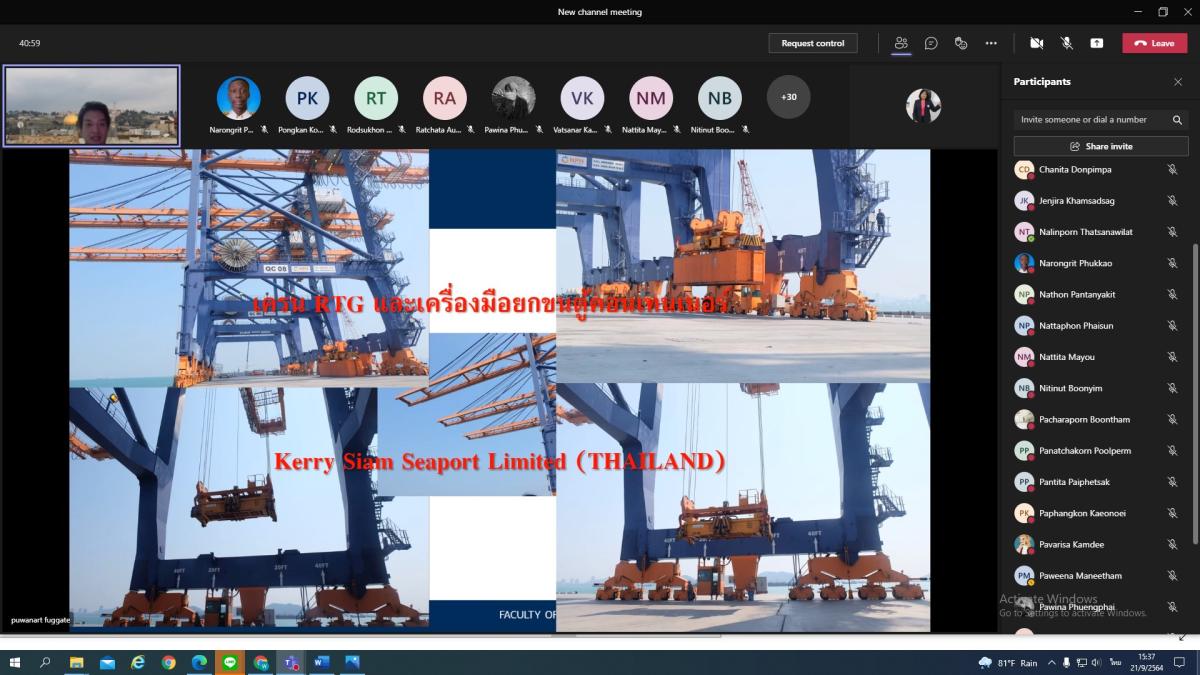Viewport: 1200px width, 675px height.
Task: Select the NB avatar in the participant strip
Action: coord(720,98)
